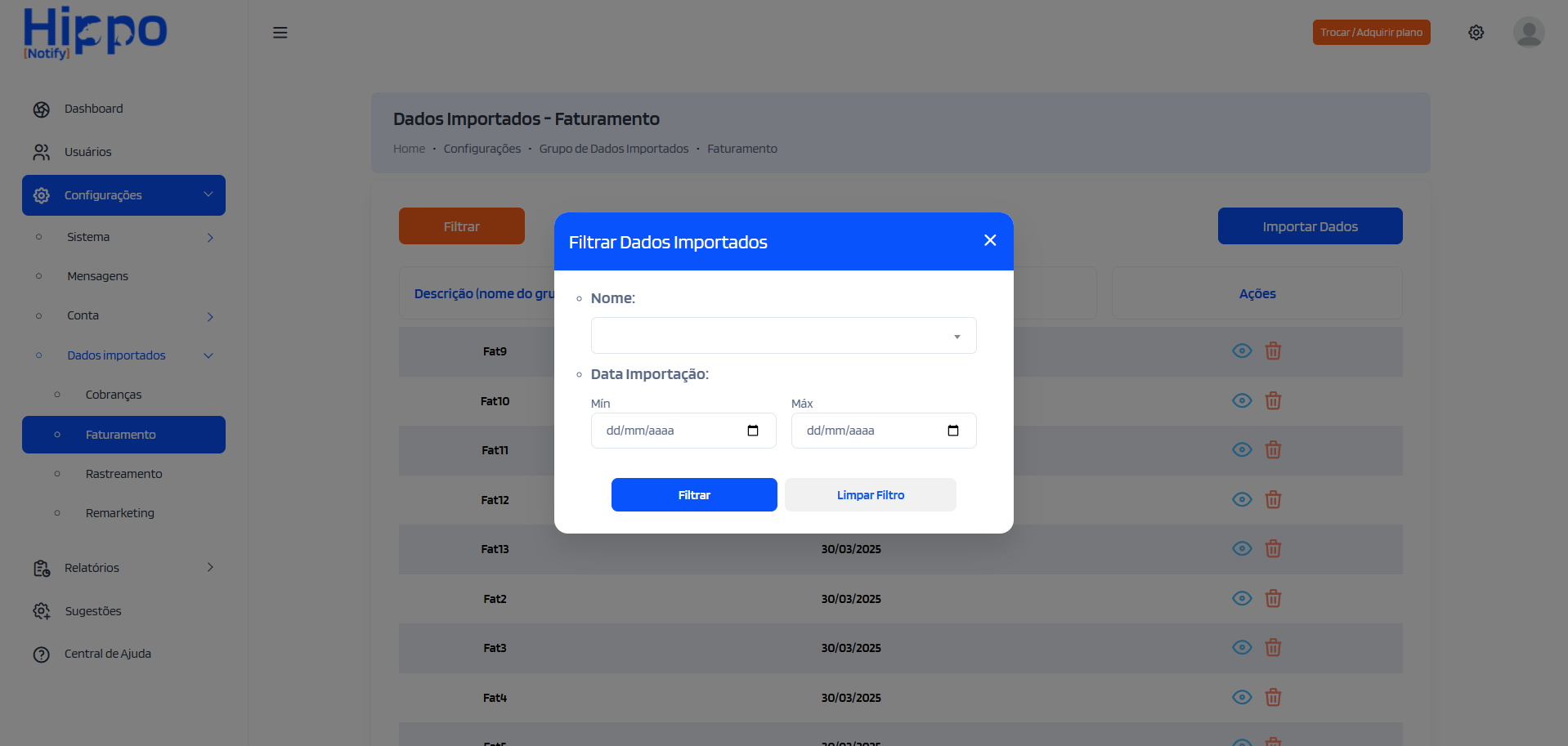Open Mensagens settings item
1568x746 pixels.
pyautogui.click(x=97, y=276)
